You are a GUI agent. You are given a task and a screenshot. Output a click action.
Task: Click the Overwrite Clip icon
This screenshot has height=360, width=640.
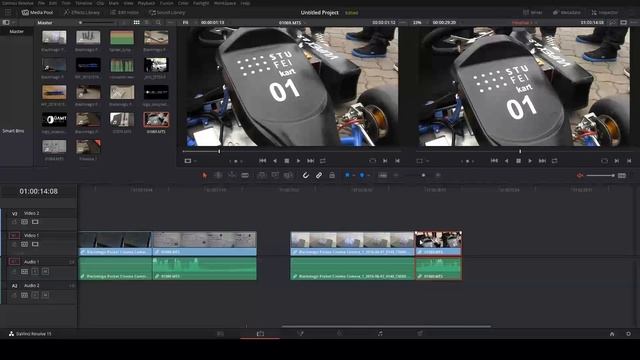click(x=275, y=176)
